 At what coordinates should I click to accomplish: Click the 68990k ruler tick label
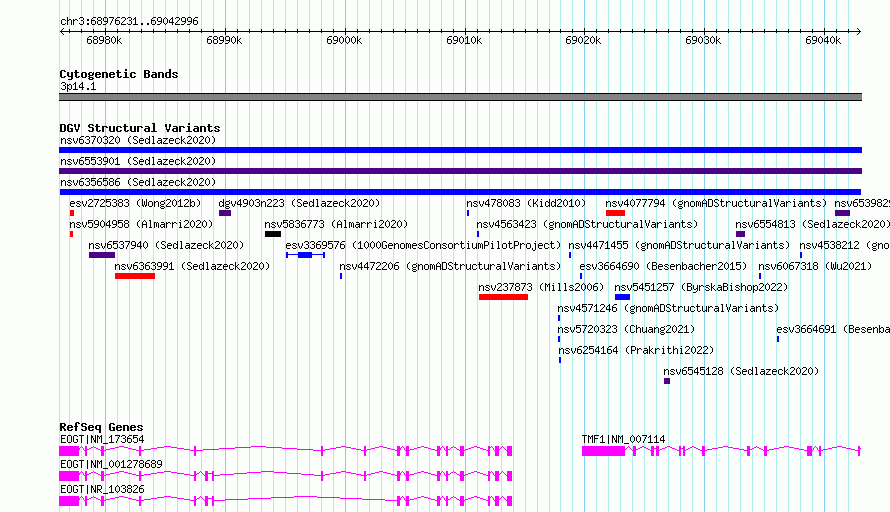pos(224,40)
